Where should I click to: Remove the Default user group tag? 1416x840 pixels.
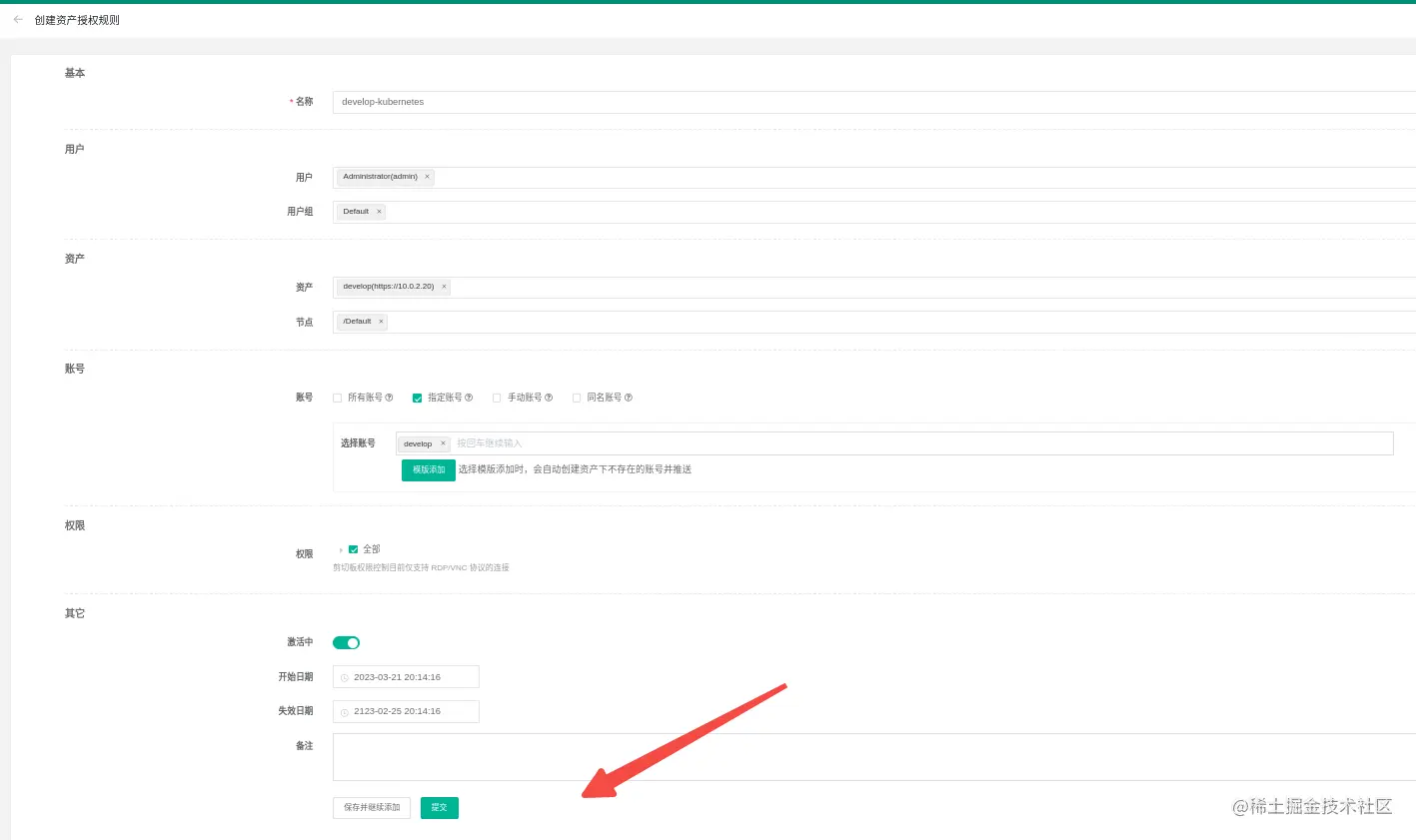coord(379,212)
